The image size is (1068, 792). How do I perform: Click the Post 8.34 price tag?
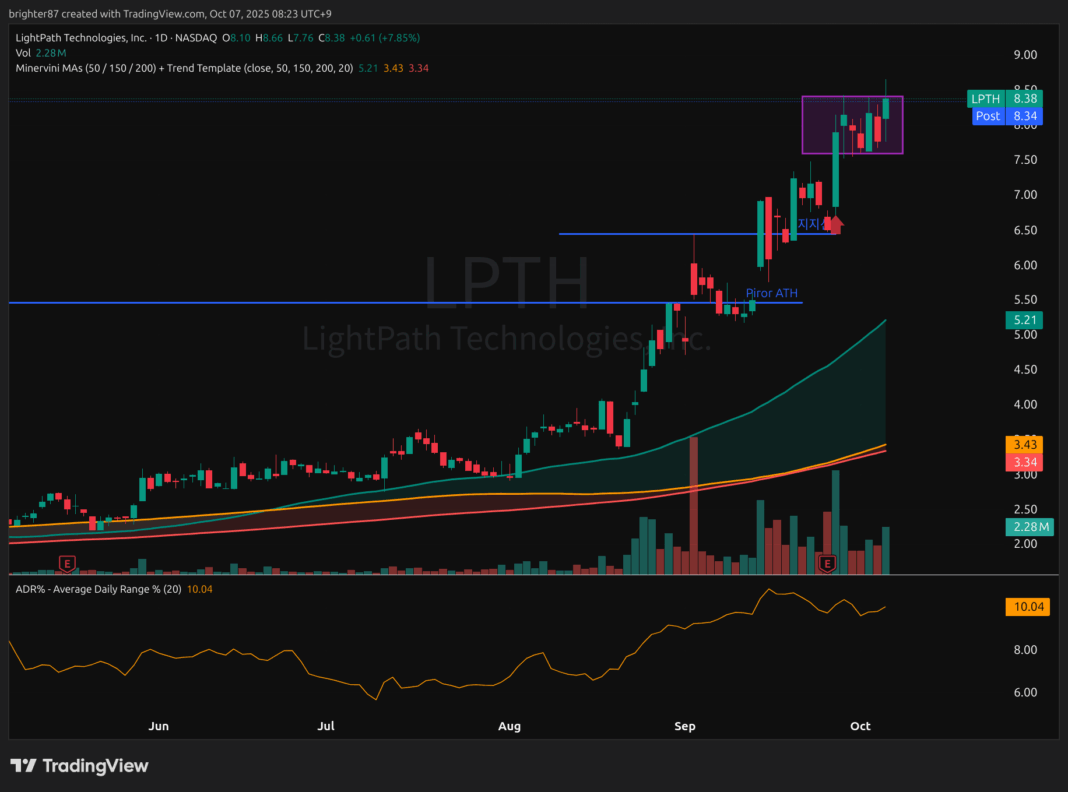(1007, 116)
